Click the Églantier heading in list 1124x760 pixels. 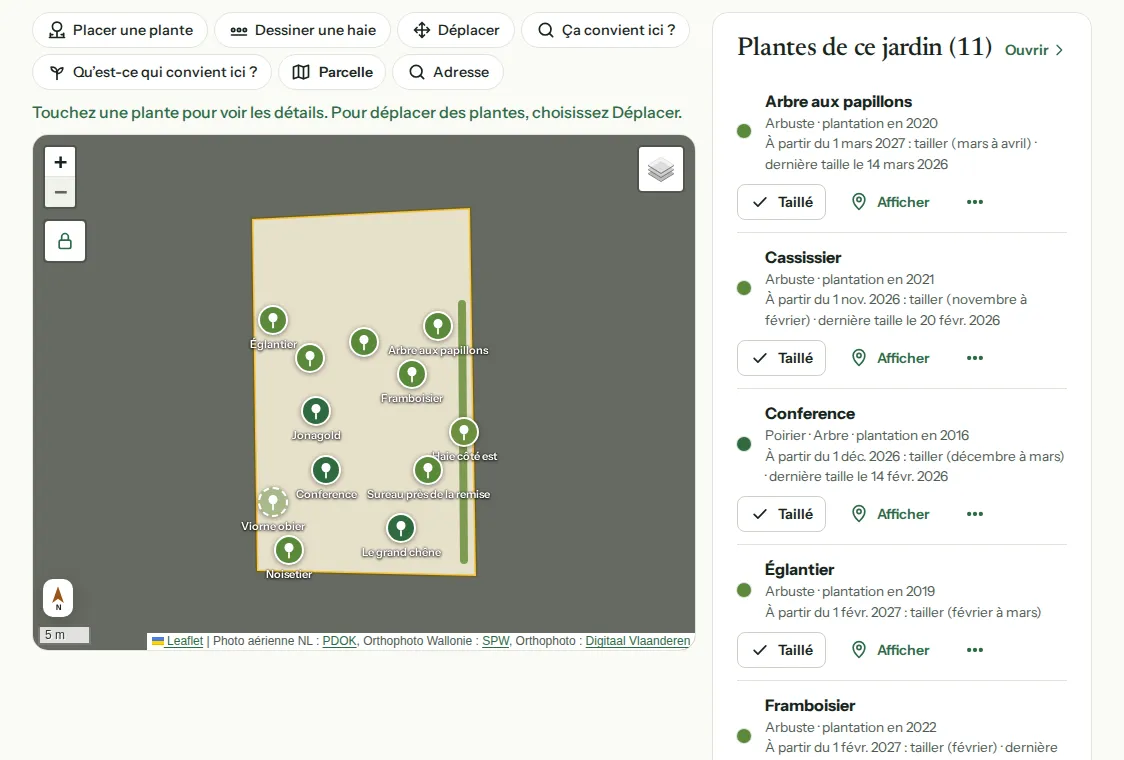pos(799,570)
